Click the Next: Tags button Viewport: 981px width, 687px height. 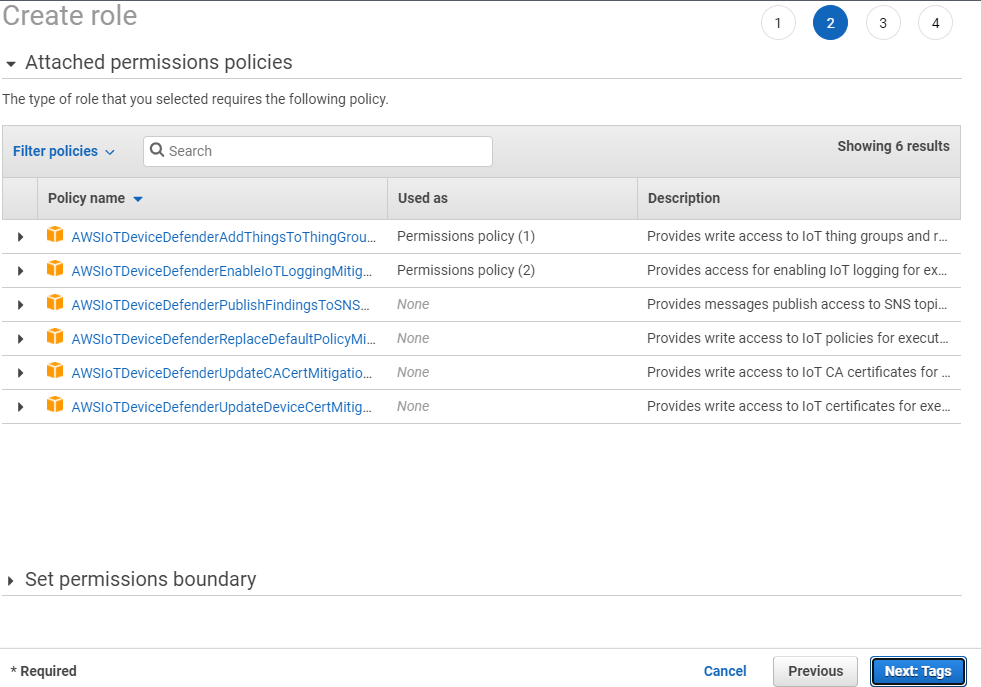coord(917,671)
